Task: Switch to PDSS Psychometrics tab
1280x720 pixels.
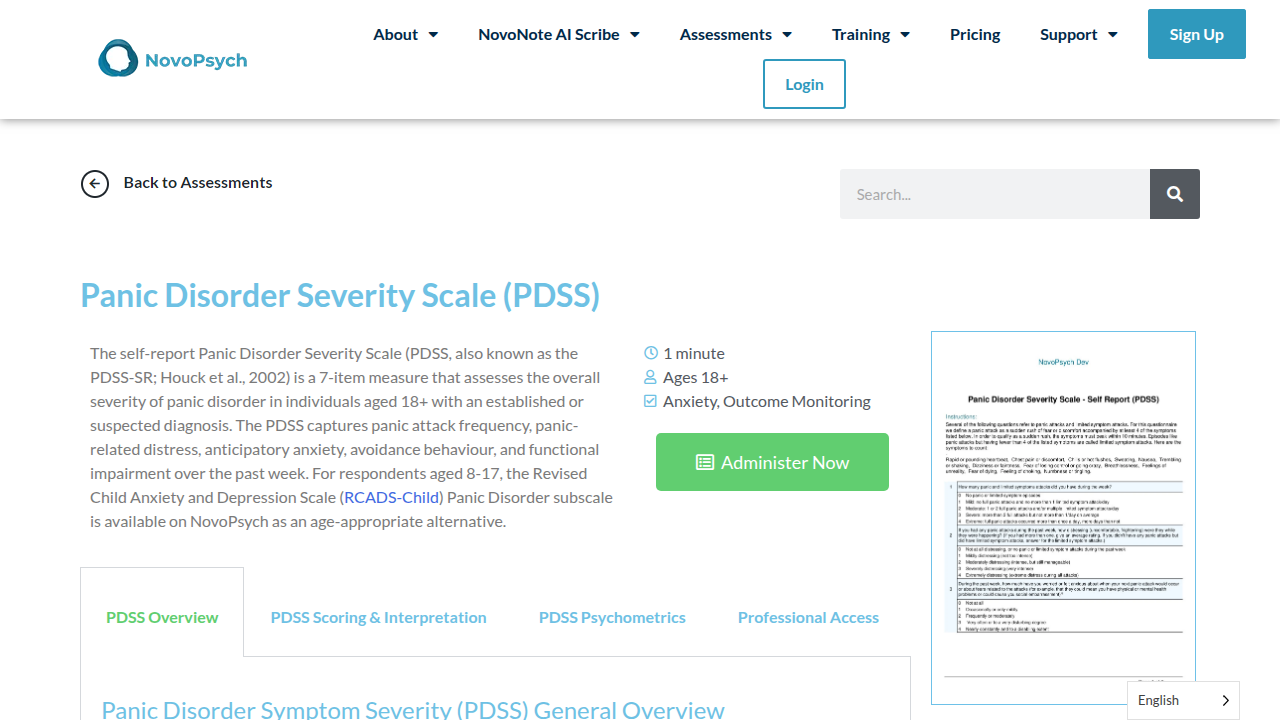Action: 612,617
